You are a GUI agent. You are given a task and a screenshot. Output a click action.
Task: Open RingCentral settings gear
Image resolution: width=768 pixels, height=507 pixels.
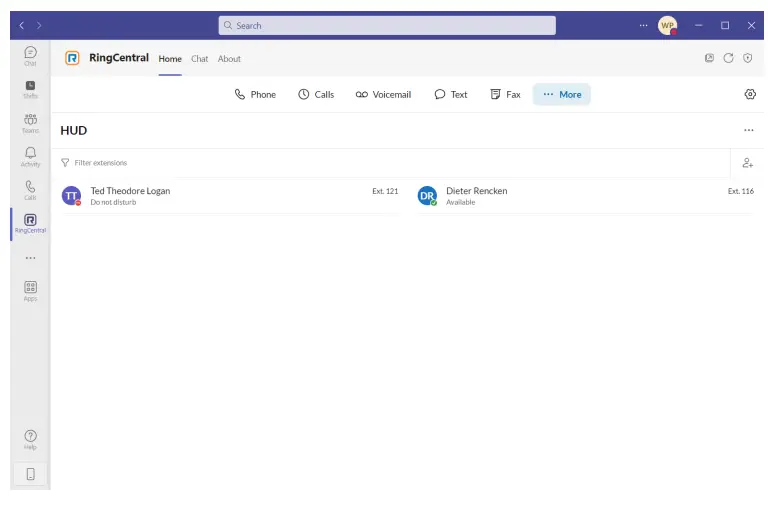click(x=750, y=94)
